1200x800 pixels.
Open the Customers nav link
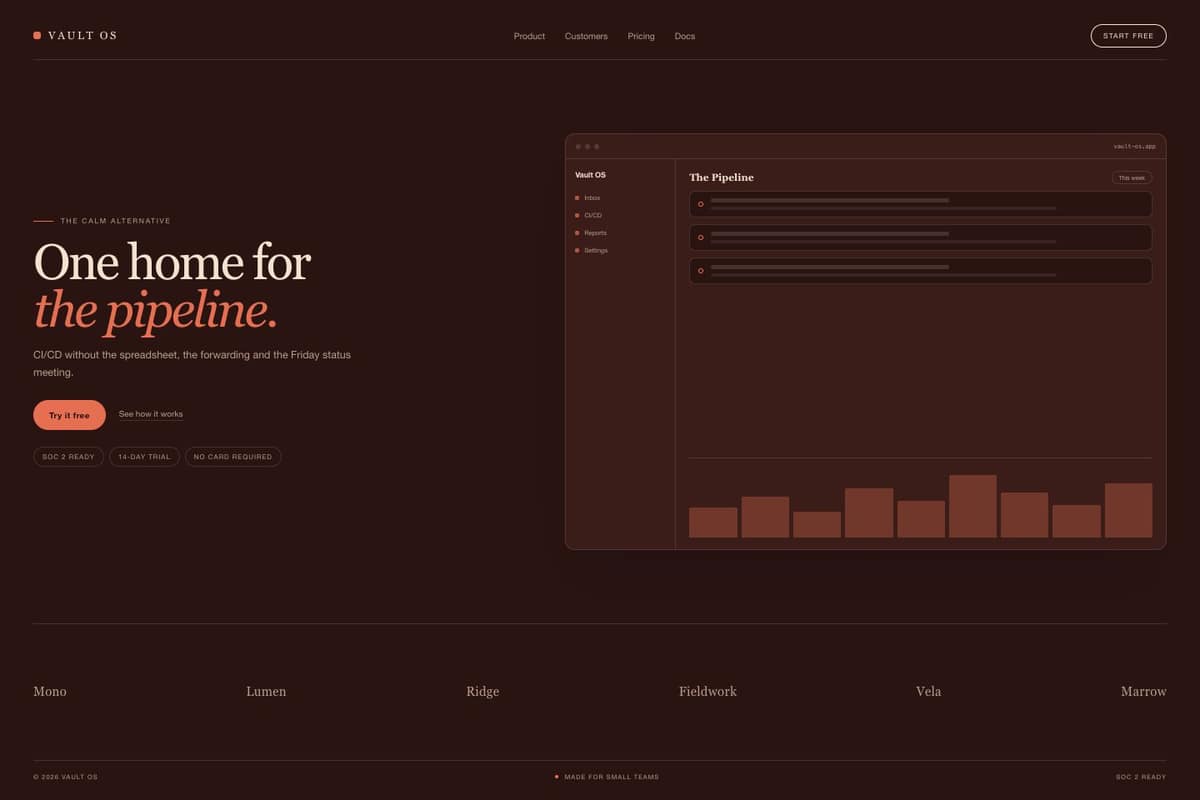586,36
